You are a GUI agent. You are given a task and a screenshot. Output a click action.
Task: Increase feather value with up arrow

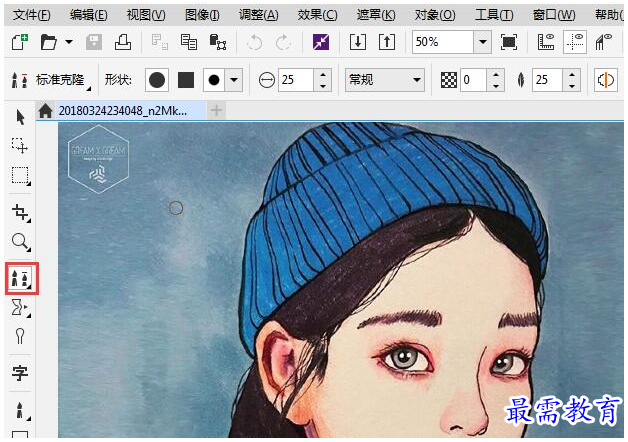572,74
